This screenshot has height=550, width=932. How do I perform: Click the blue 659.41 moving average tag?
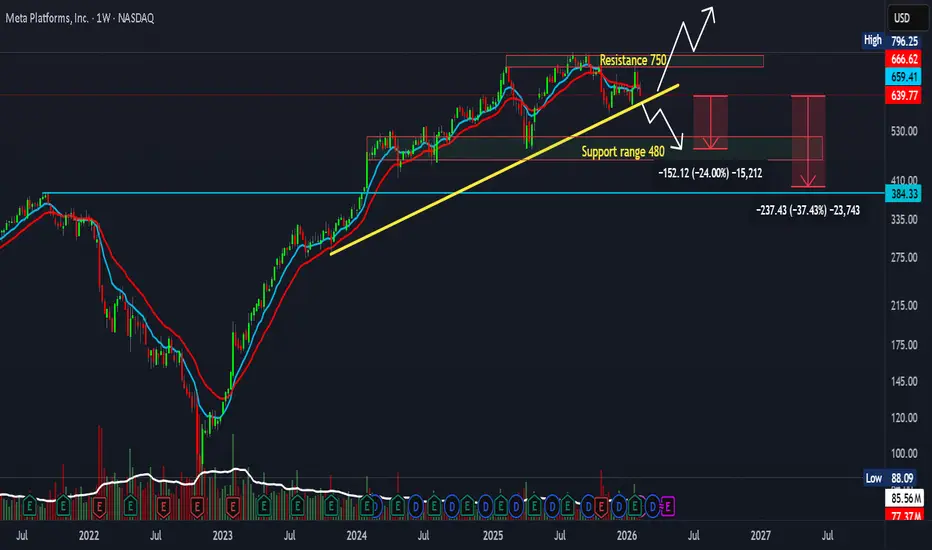coord(903,77)
